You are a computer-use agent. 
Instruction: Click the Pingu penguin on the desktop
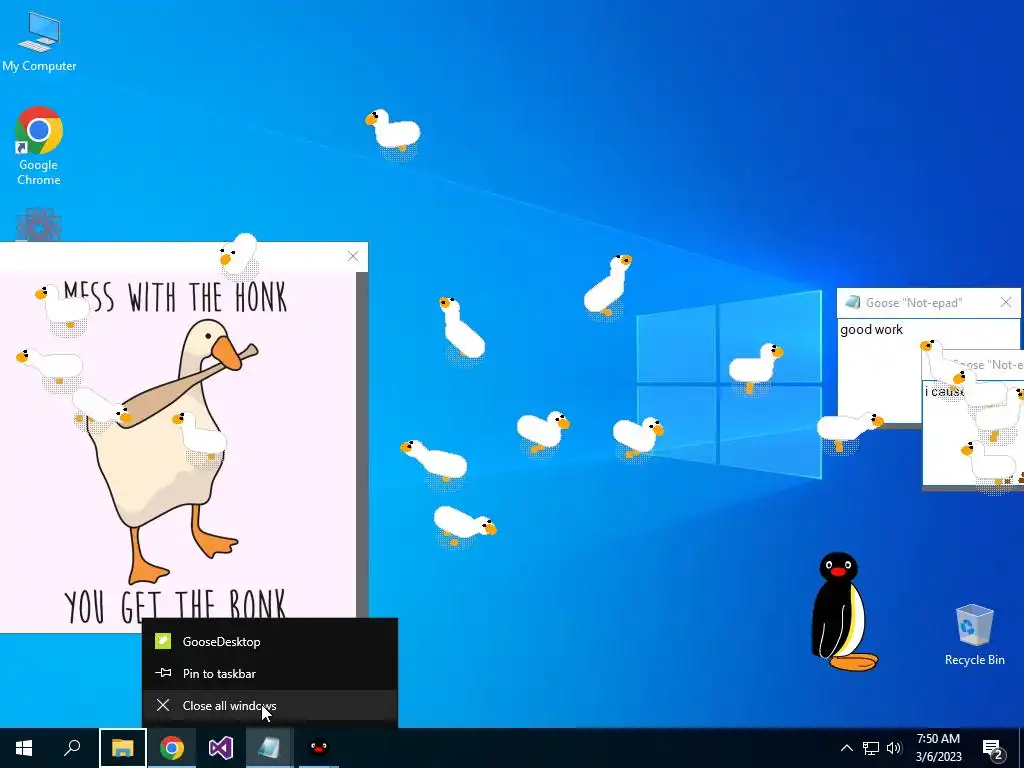pos(842,612)
